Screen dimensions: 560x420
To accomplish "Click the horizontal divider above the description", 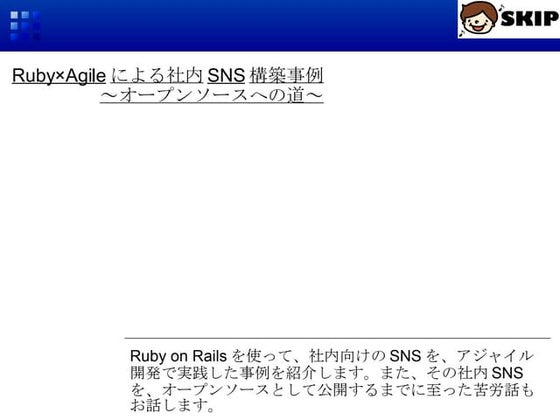I will [338, 338].
